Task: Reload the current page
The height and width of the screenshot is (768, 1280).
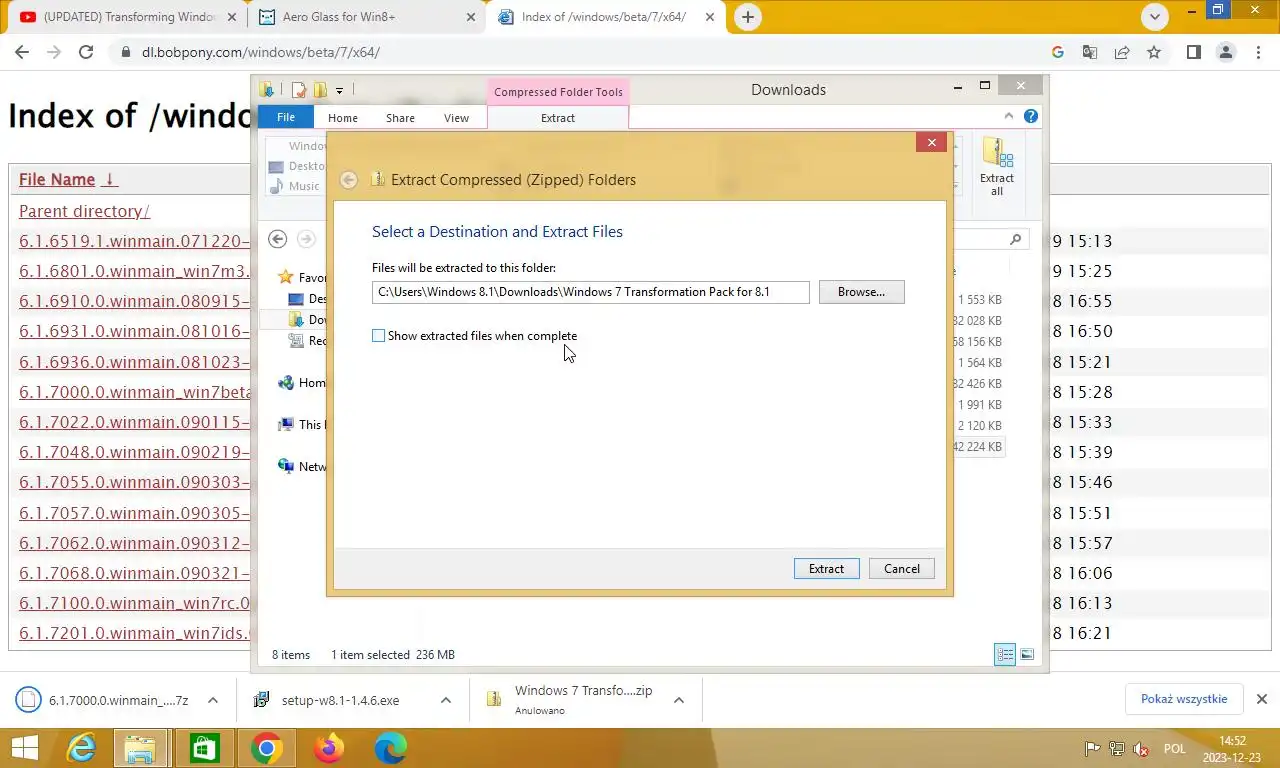Action: (x=86, y=52)
